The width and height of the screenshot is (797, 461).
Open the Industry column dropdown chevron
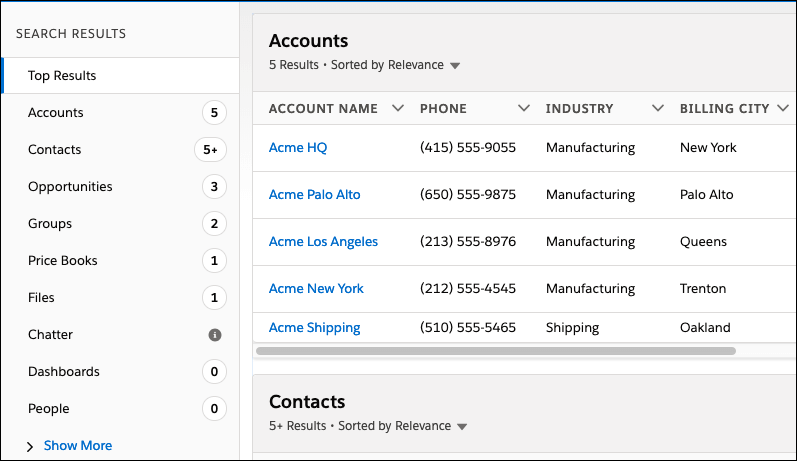[658, 108]
